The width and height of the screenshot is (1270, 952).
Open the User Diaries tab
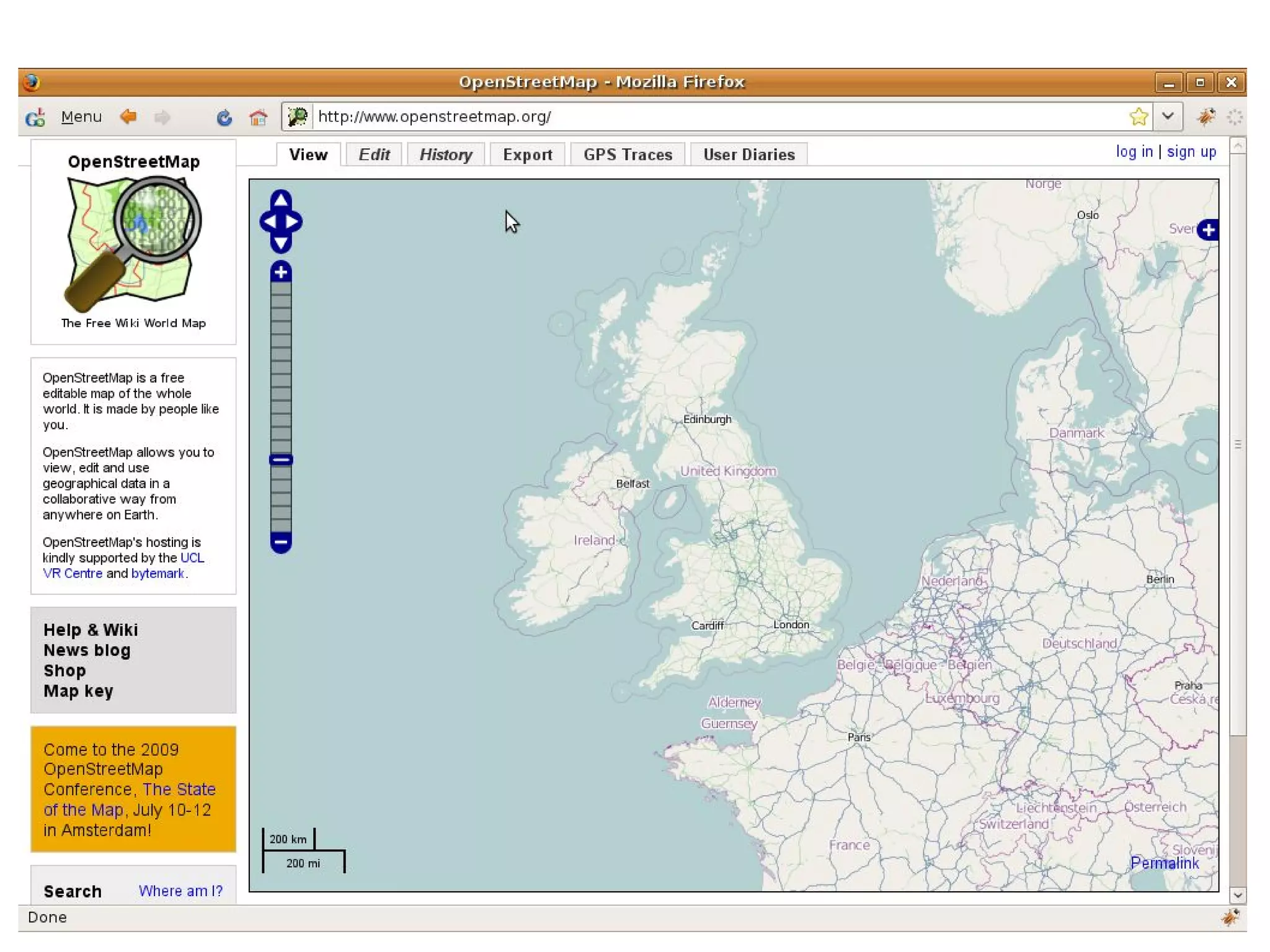(x=749, y=154)
